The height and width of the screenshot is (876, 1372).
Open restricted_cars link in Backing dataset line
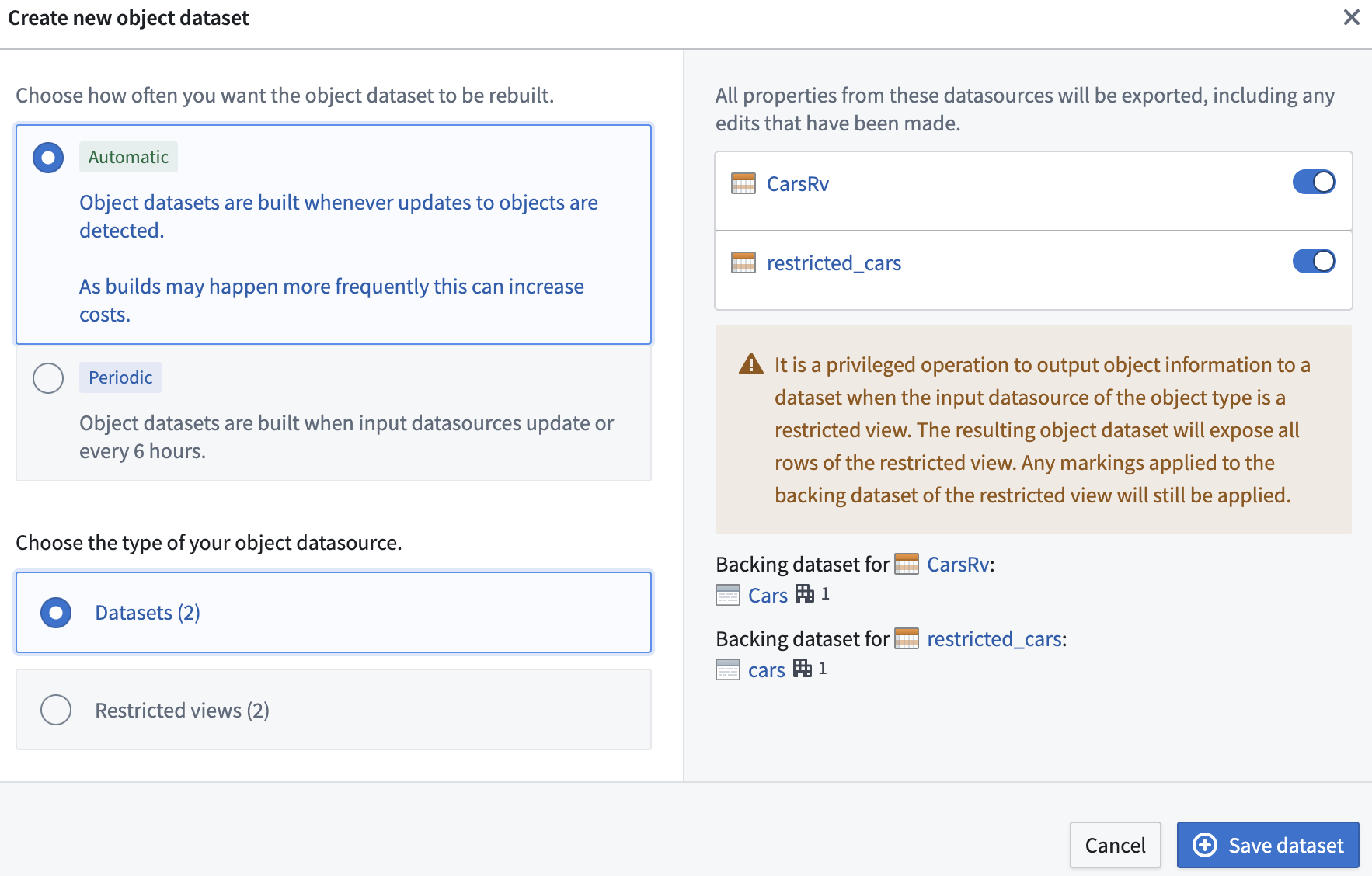tap(994, 639)
